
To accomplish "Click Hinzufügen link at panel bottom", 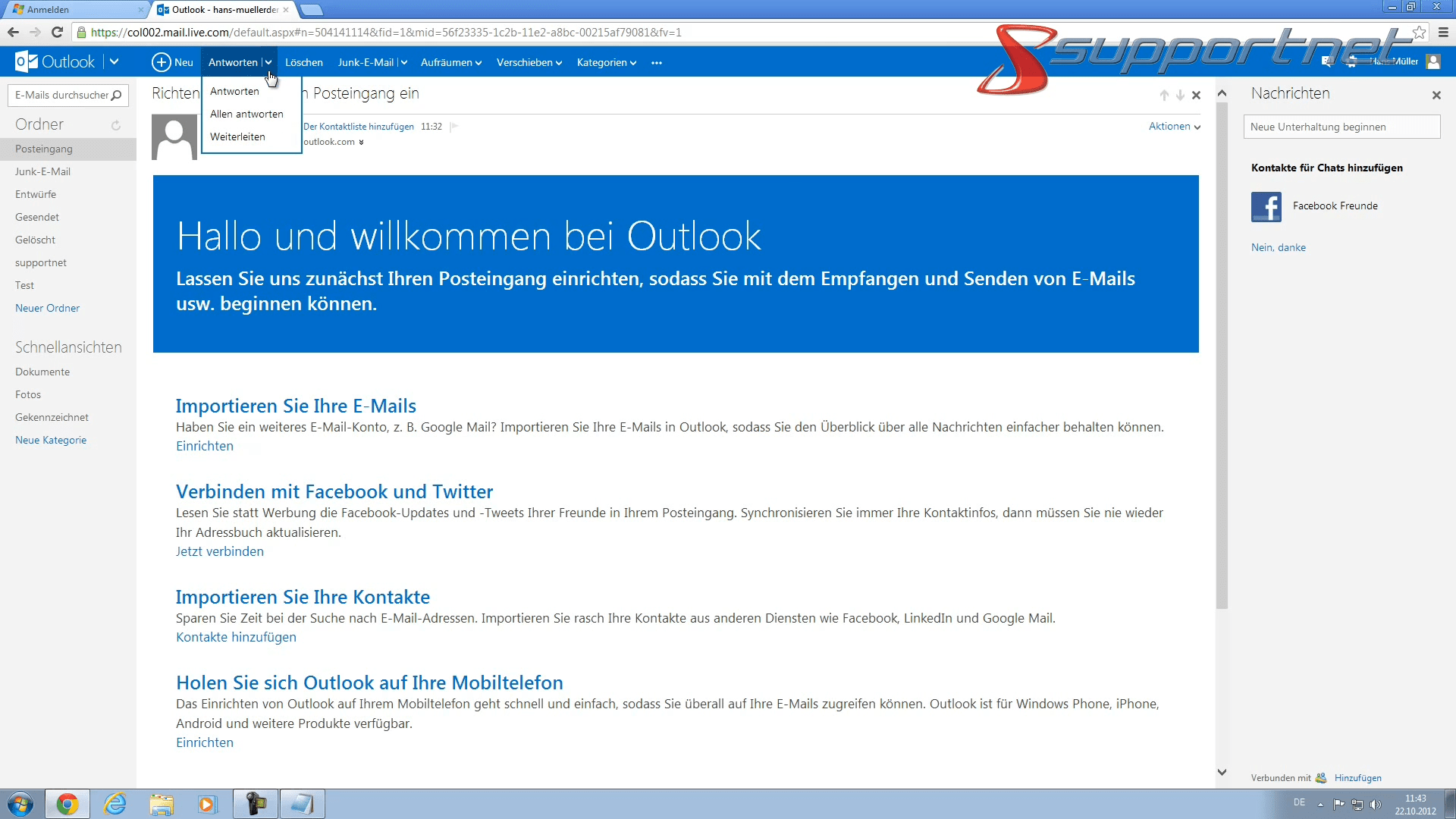I will tap(1358, 778).
